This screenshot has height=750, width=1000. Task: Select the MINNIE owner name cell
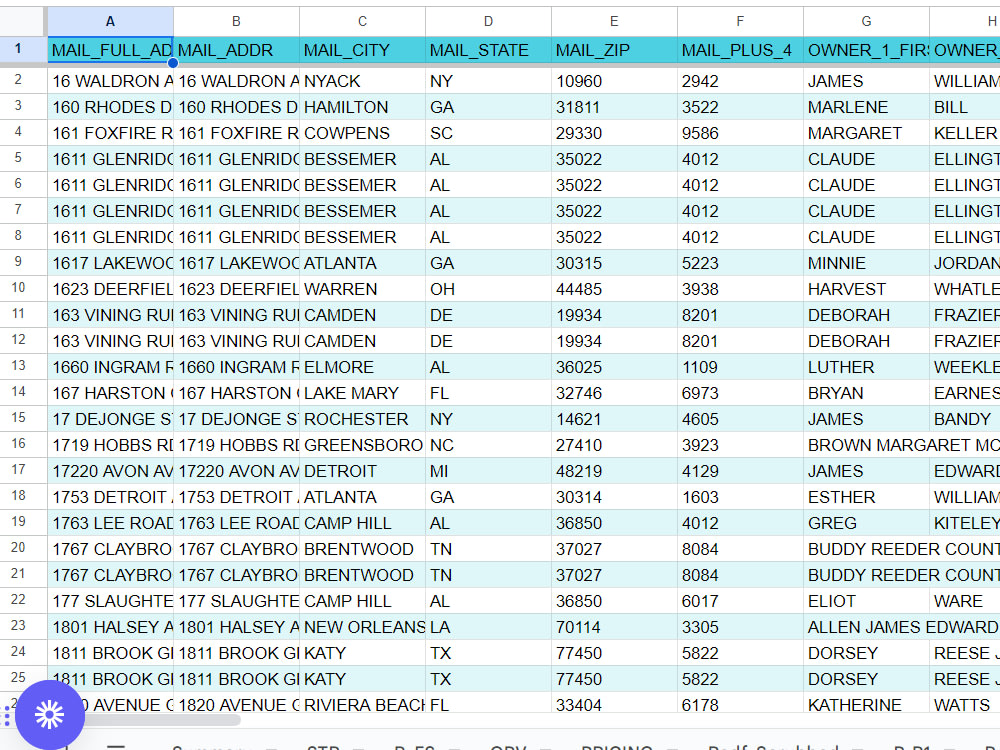[866, 263]
